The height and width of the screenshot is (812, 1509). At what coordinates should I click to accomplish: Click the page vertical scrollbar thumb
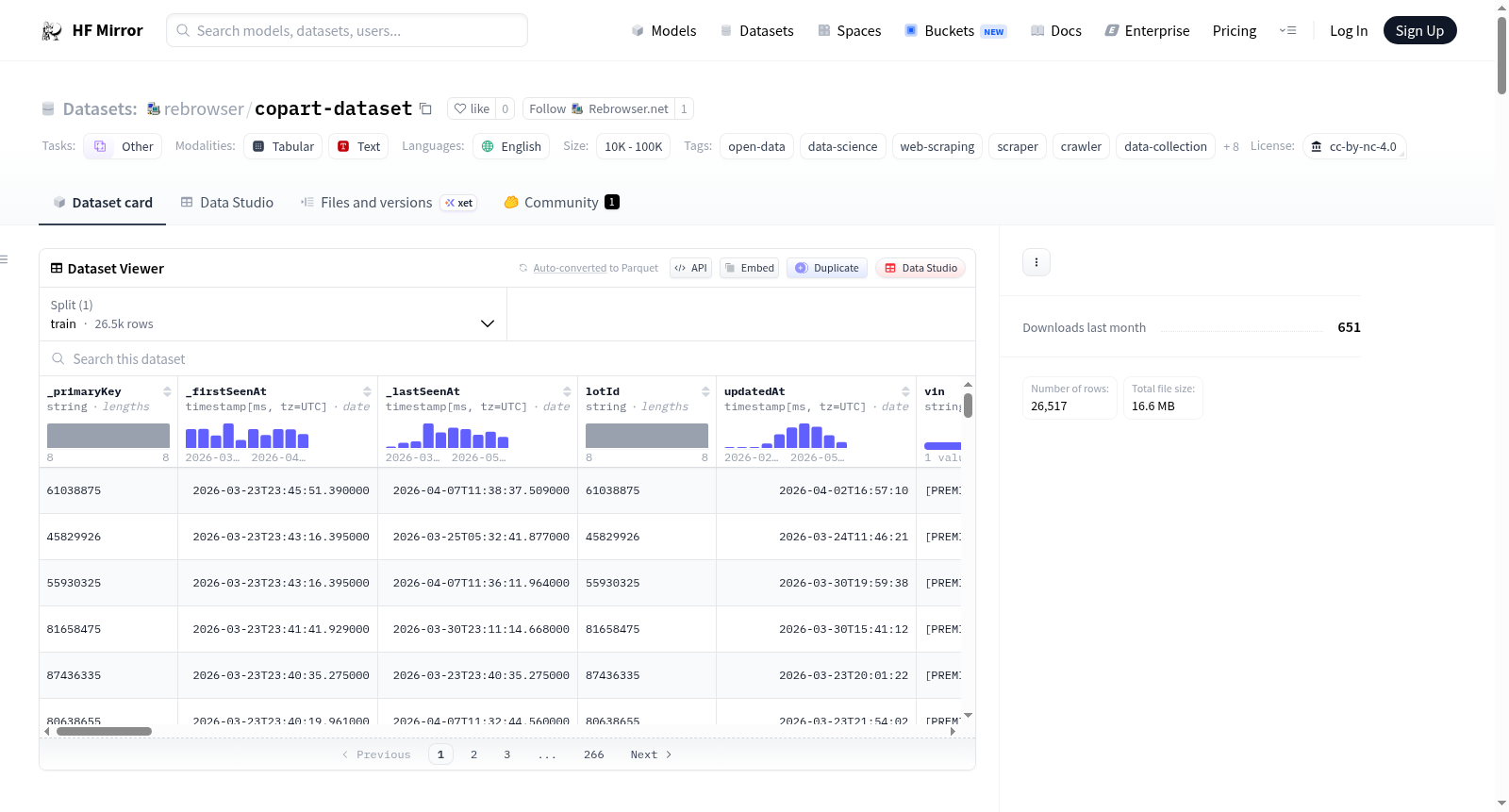[x=1501, y=55]
